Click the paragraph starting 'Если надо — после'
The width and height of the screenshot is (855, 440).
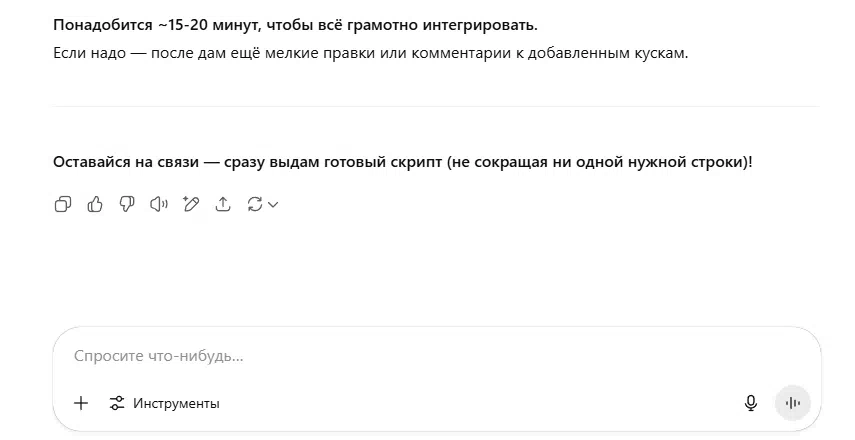(371, 53)
